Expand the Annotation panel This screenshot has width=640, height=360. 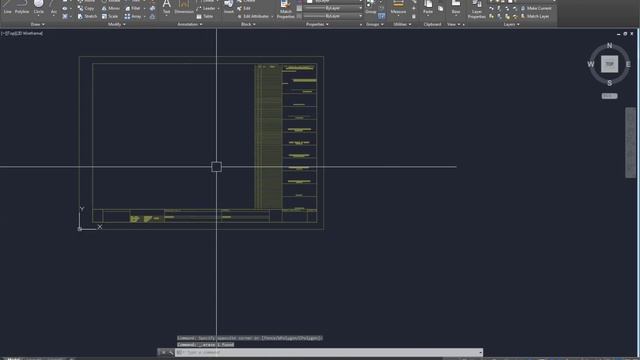190,24
